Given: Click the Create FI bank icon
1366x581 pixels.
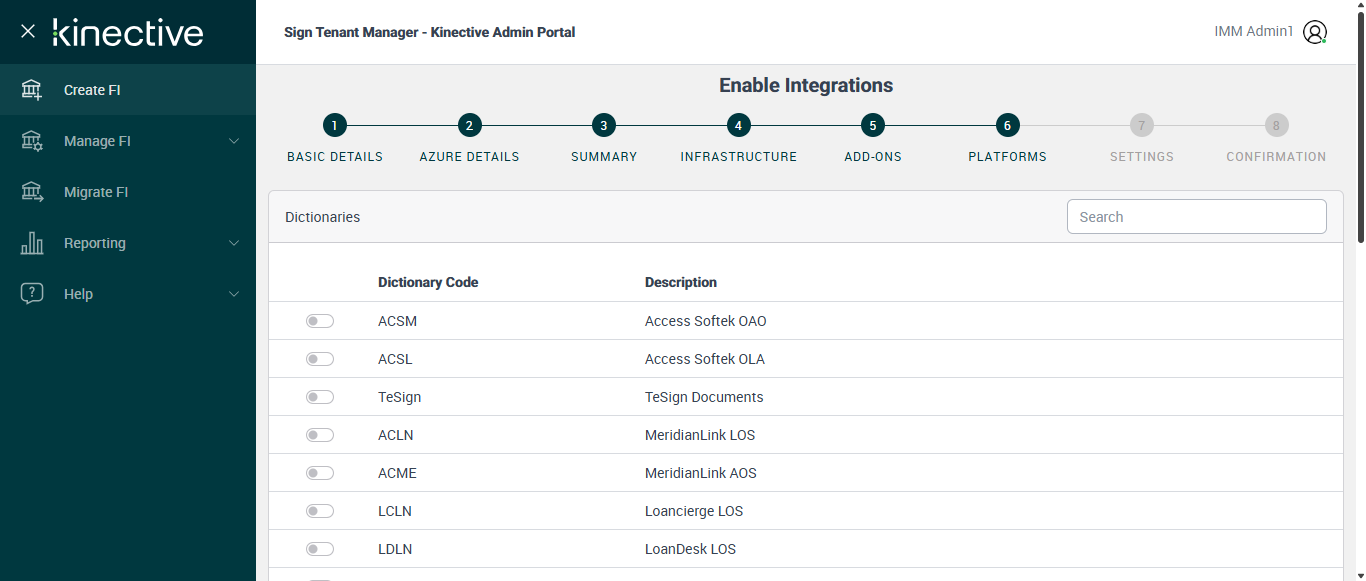Looking at the screenshot, I should tap(32, 90).
